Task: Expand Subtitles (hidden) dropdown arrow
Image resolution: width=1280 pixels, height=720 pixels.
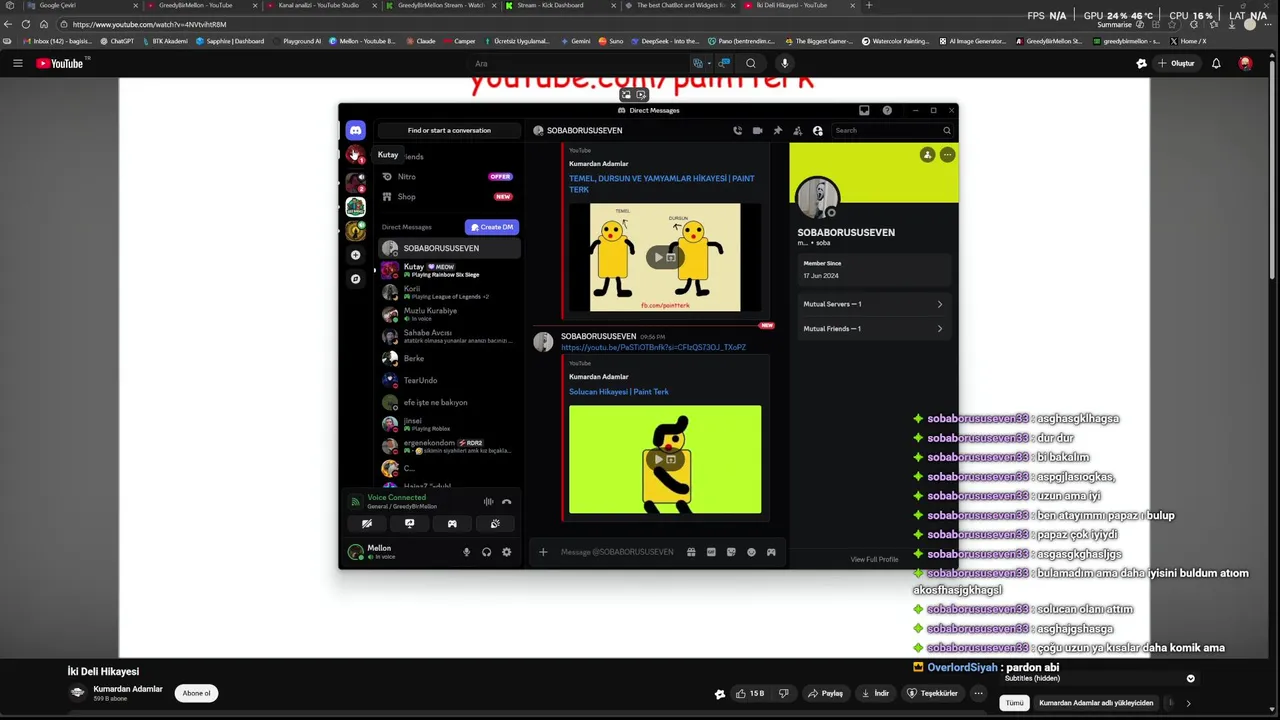Action: click(x=1190, y=678)
